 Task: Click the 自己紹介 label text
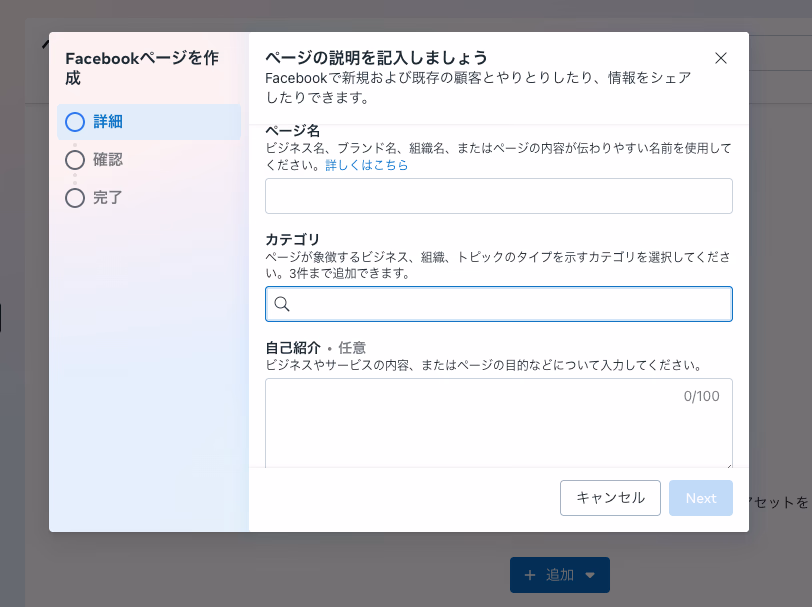tap(293, 348)
